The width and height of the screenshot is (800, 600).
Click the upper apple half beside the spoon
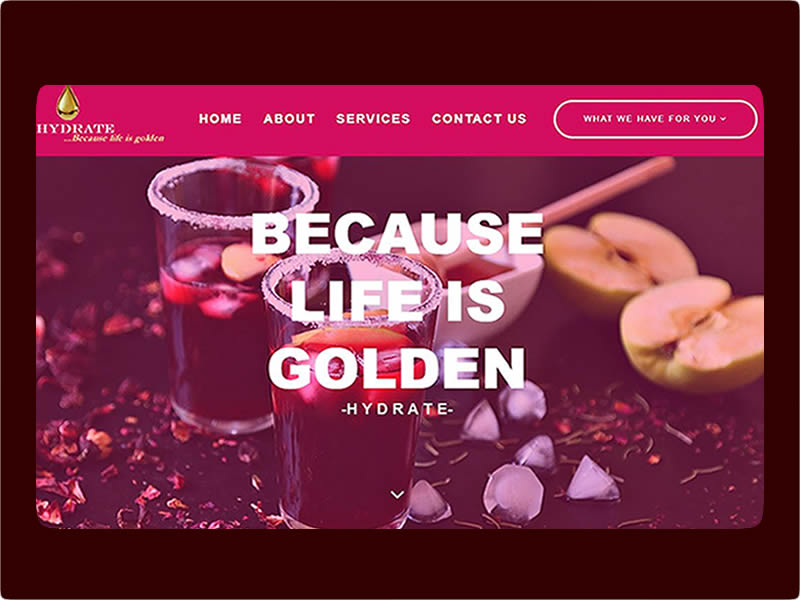click(621, 258)
